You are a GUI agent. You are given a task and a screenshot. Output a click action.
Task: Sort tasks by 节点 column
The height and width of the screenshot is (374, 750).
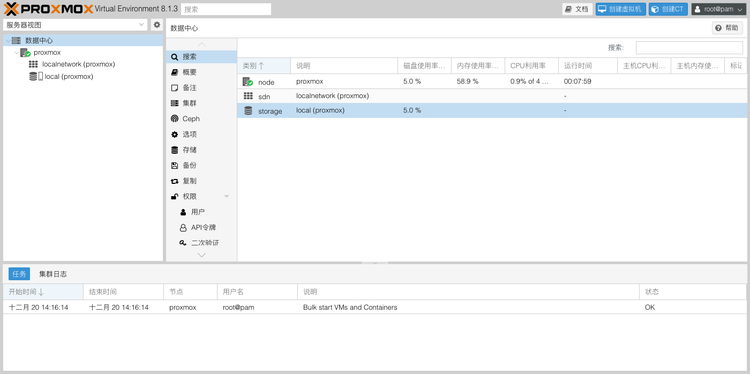[190, 292]
